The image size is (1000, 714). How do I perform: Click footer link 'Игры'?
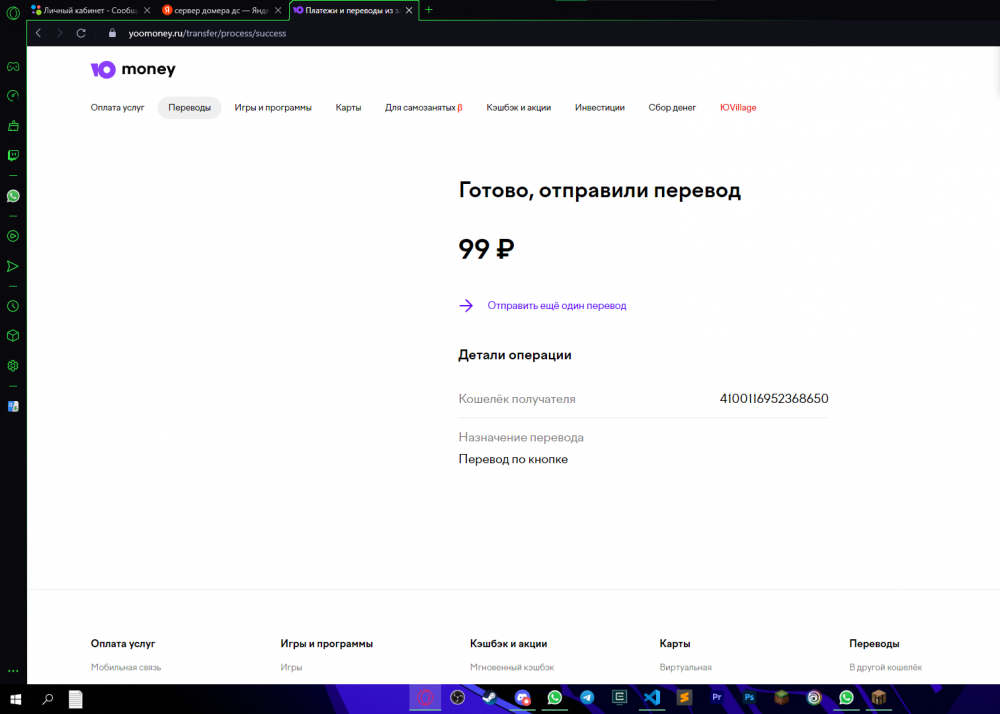click(291, 667)
